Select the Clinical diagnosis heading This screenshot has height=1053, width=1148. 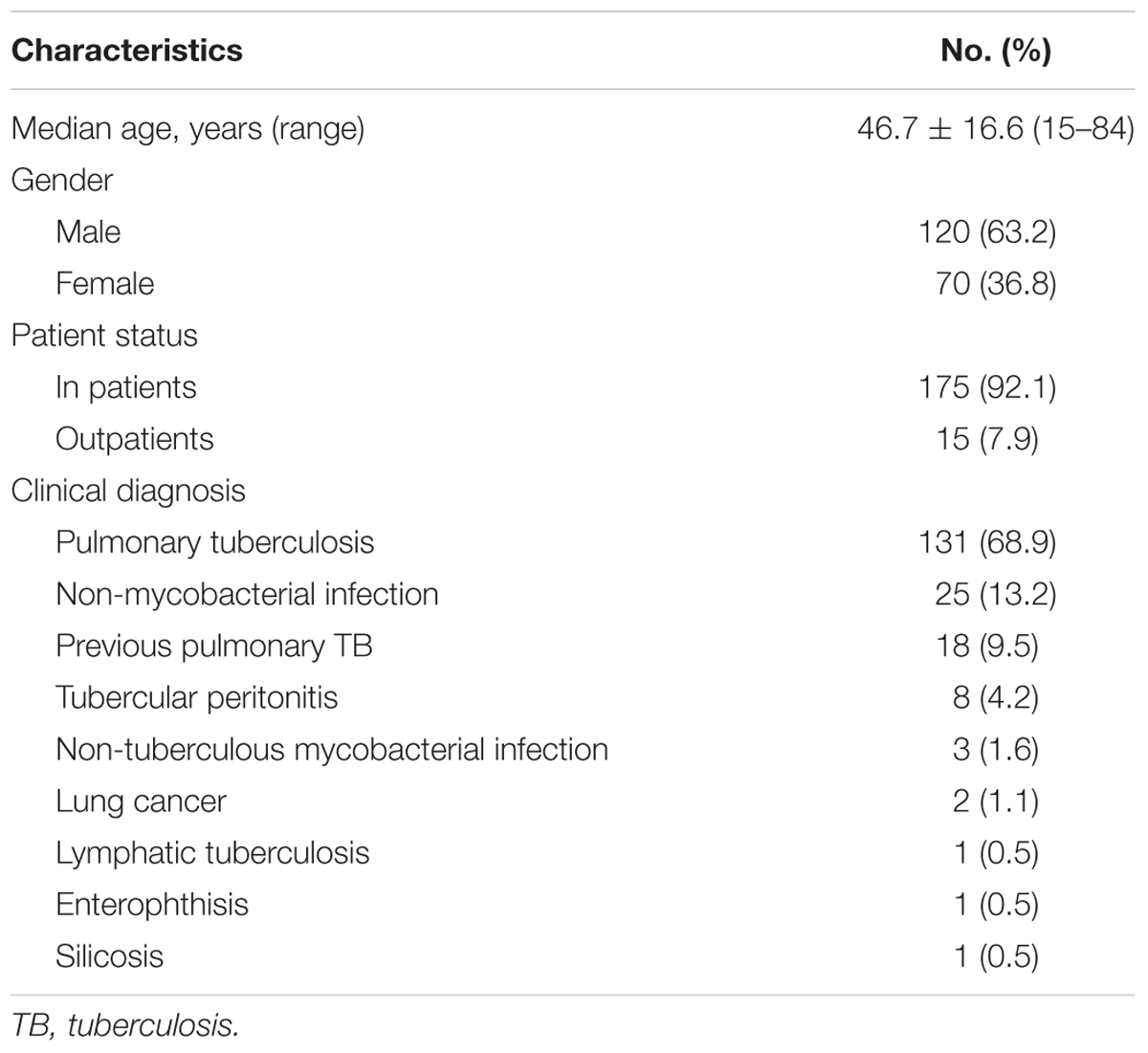pos(128,491)
